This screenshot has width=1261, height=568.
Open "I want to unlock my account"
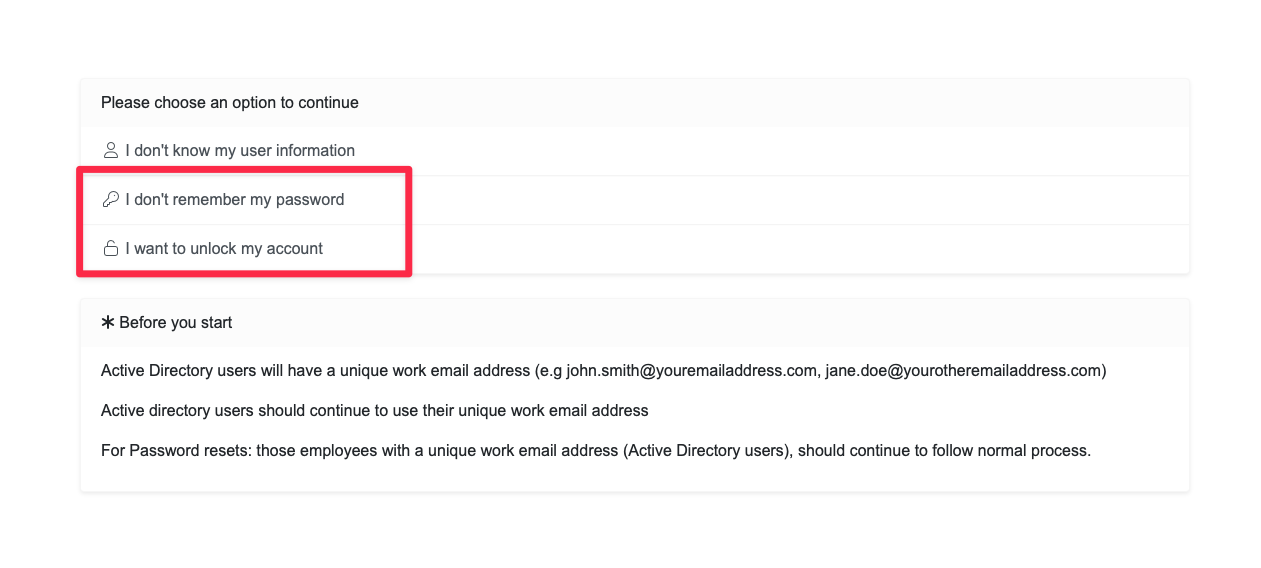(x=224, y=248)
